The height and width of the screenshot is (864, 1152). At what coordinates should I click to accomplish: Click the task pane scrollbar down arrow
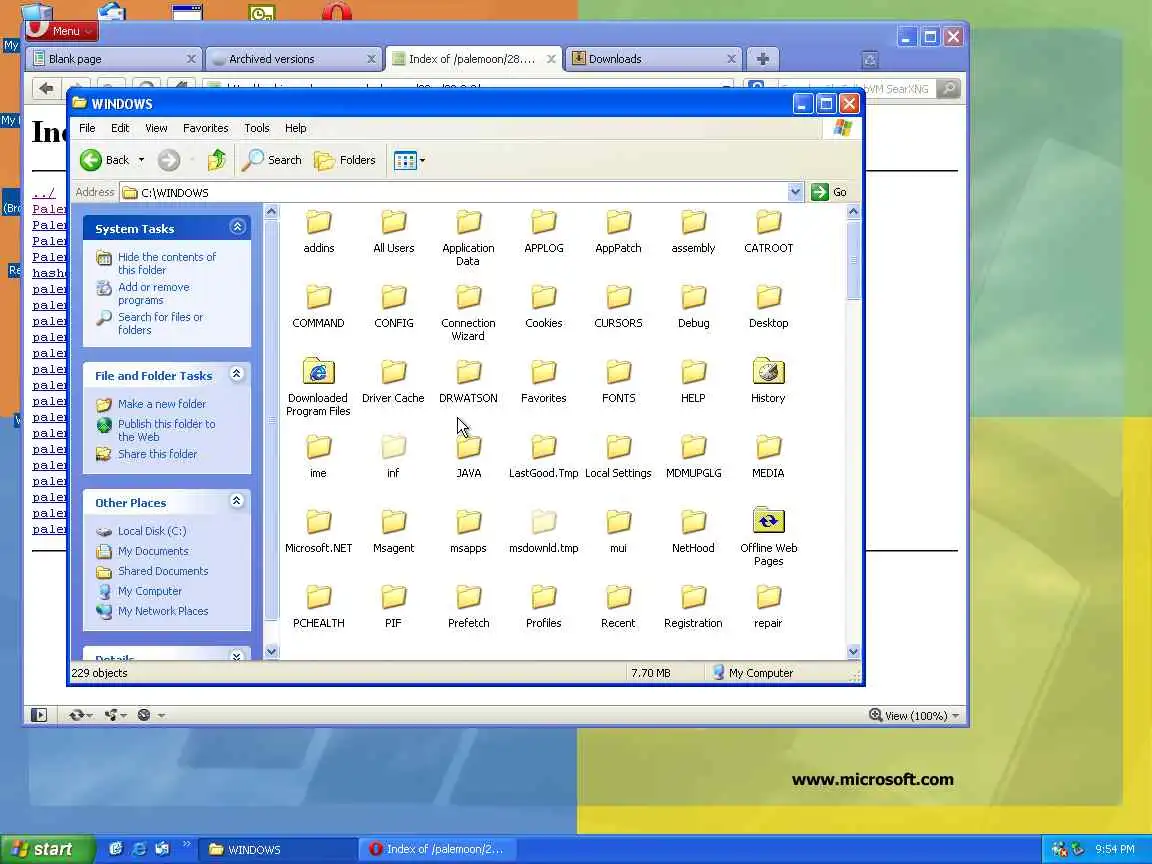(x=271, y=651)
